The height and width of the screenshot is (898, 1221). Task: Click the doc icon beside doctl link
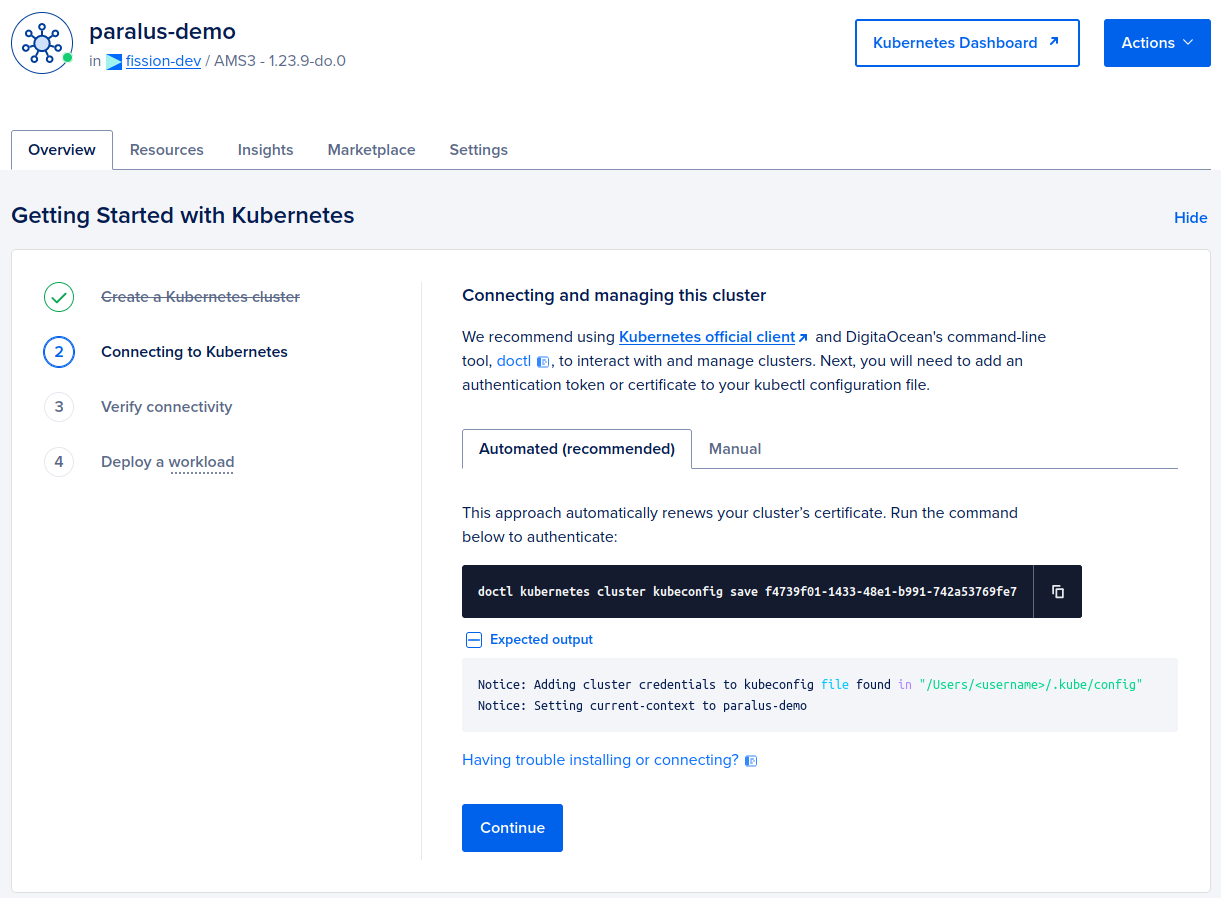pos(543,362)
